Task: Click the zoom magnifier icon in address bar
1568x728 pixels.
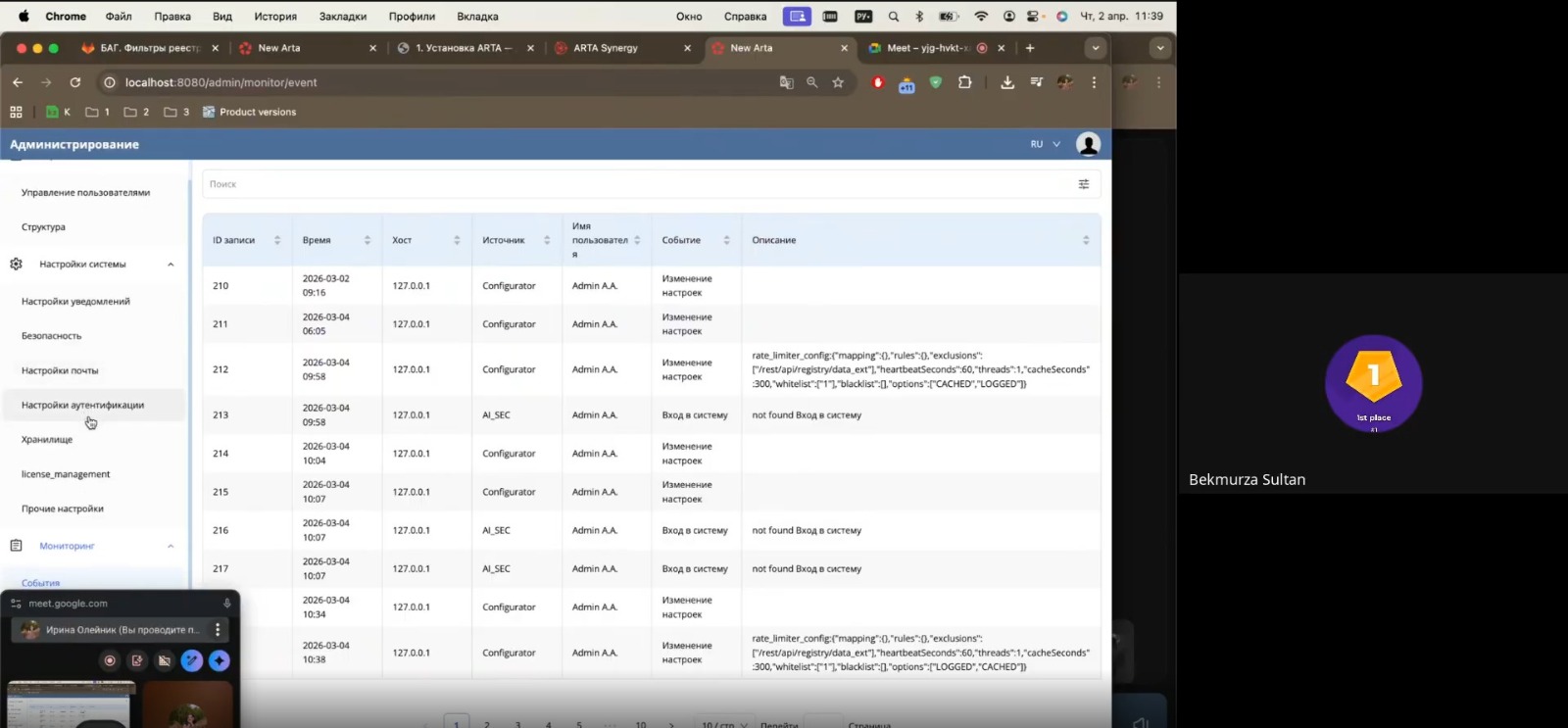Action: (x=811, y=82)
